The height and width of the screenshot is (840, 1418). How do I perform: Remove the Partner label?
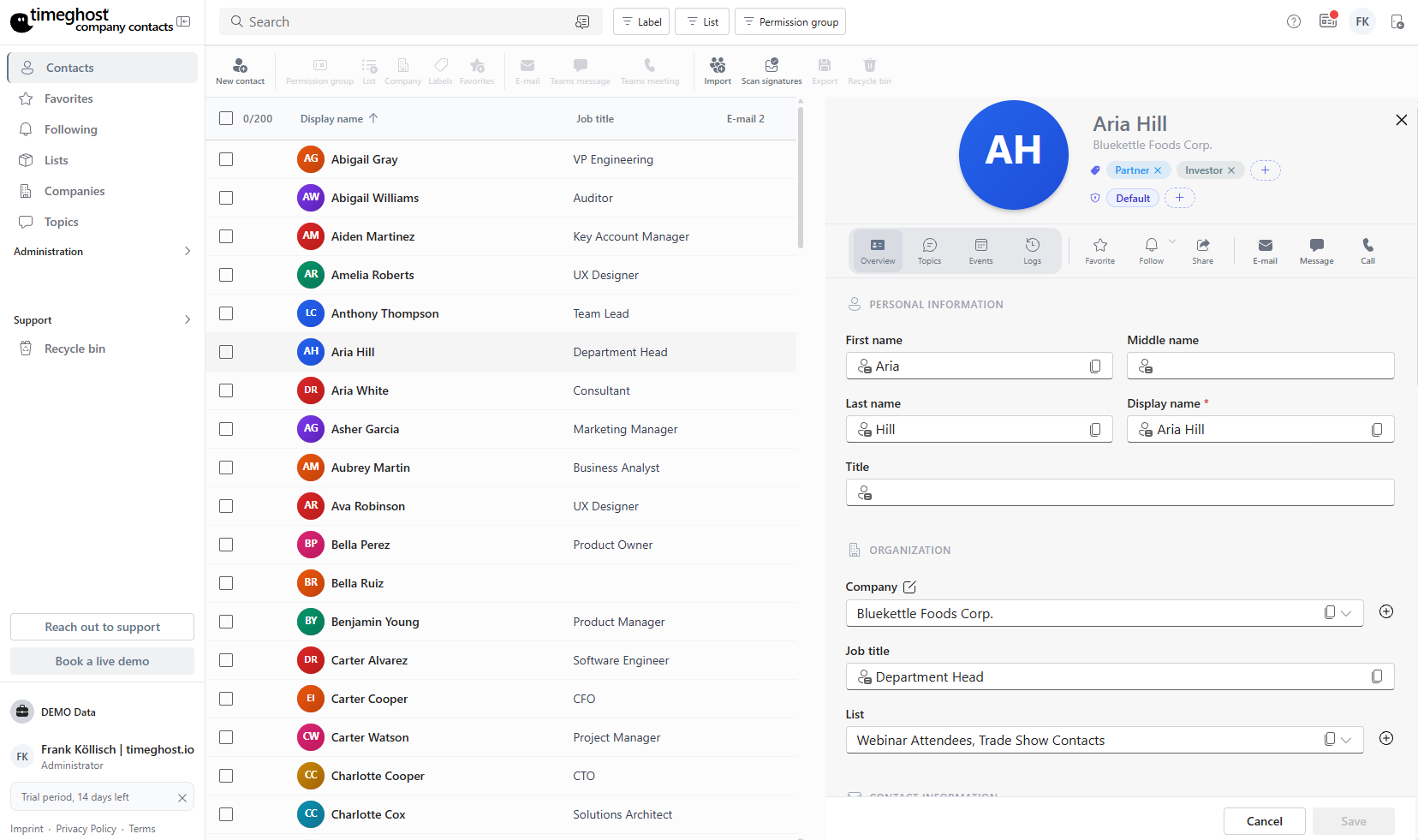pyautogui.click(x=1158, y=170)
